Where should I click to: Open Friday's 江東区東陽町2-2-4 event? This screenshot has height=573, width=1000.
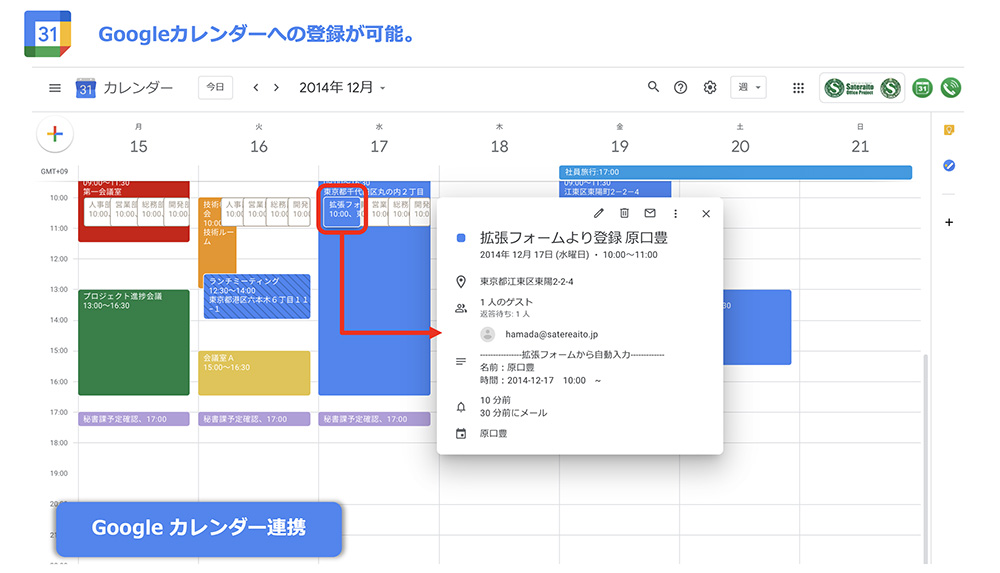click(615, 188)
